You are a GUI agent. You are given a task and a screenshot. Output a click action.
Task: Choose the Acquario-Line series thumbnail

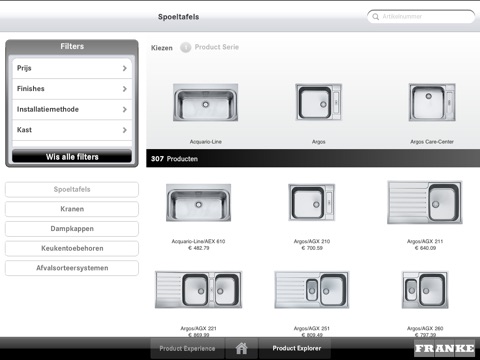click(206, 102)
